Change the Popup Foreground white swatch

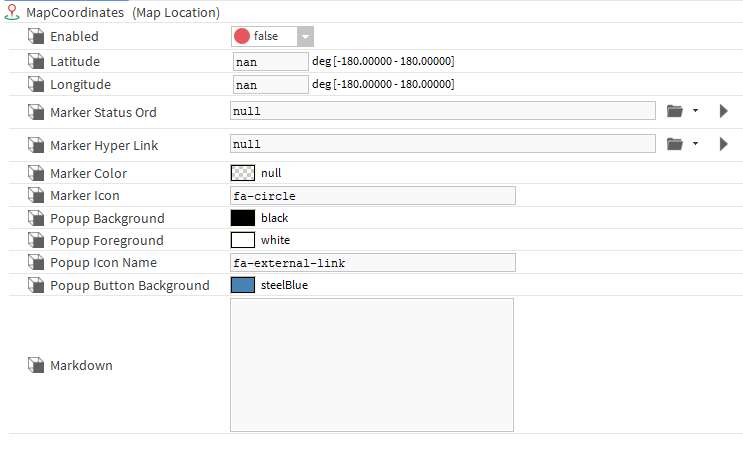(243, 240)
